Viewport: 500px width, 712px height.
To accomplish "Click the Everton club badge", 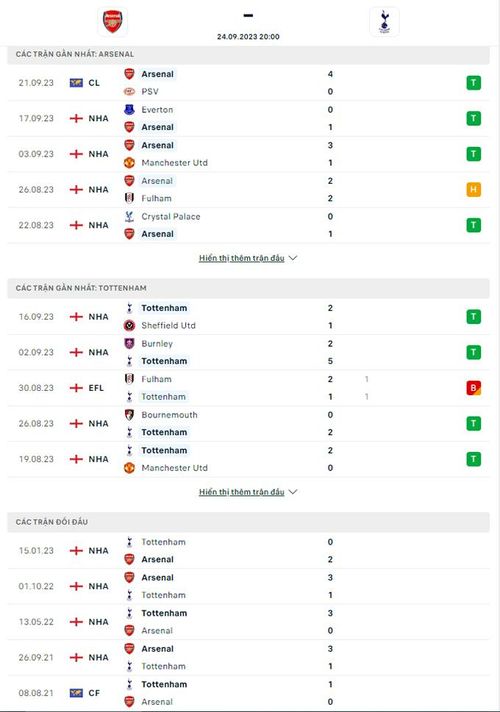I will click(x=129, y=109).
